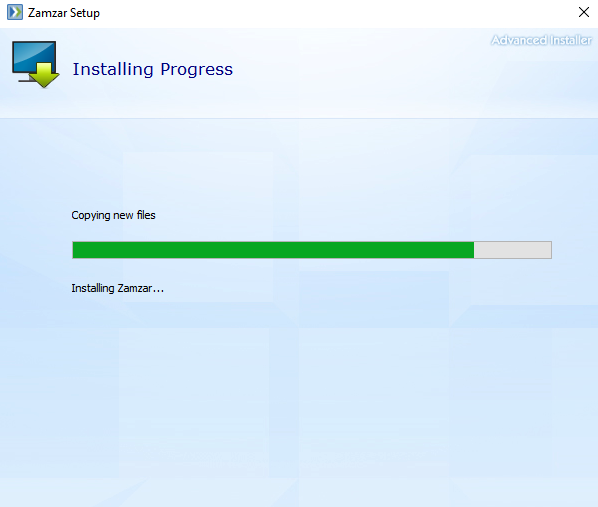Screen dimensions: 598x507
Task: Click the monitor download arrow icon
Action: point(35,64)
